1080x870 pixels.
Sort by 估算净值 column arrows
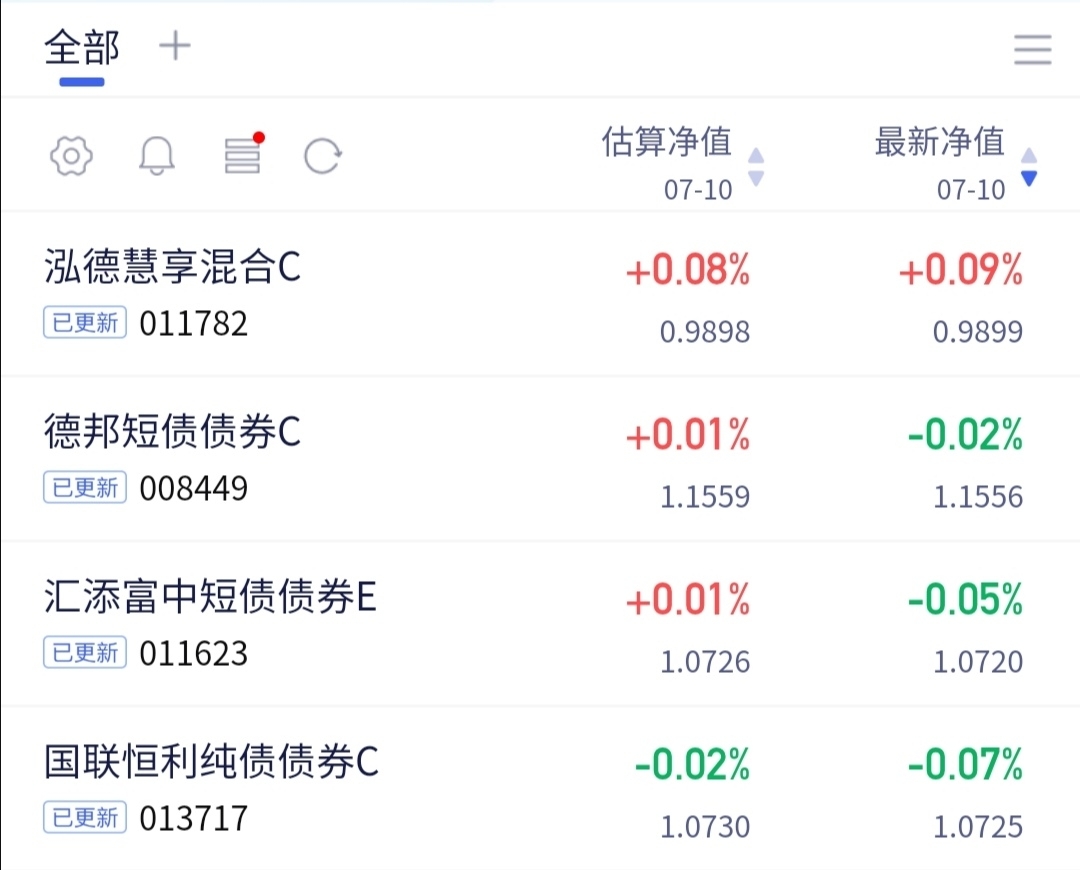point(756,167)
